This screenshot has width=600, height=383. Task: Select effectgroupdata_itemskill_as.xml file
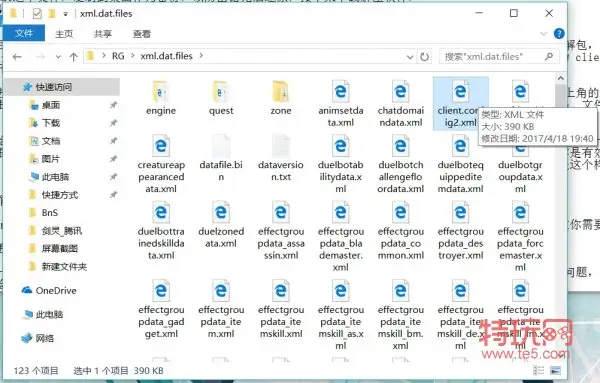pyautogui.click(x=341, y=315)
